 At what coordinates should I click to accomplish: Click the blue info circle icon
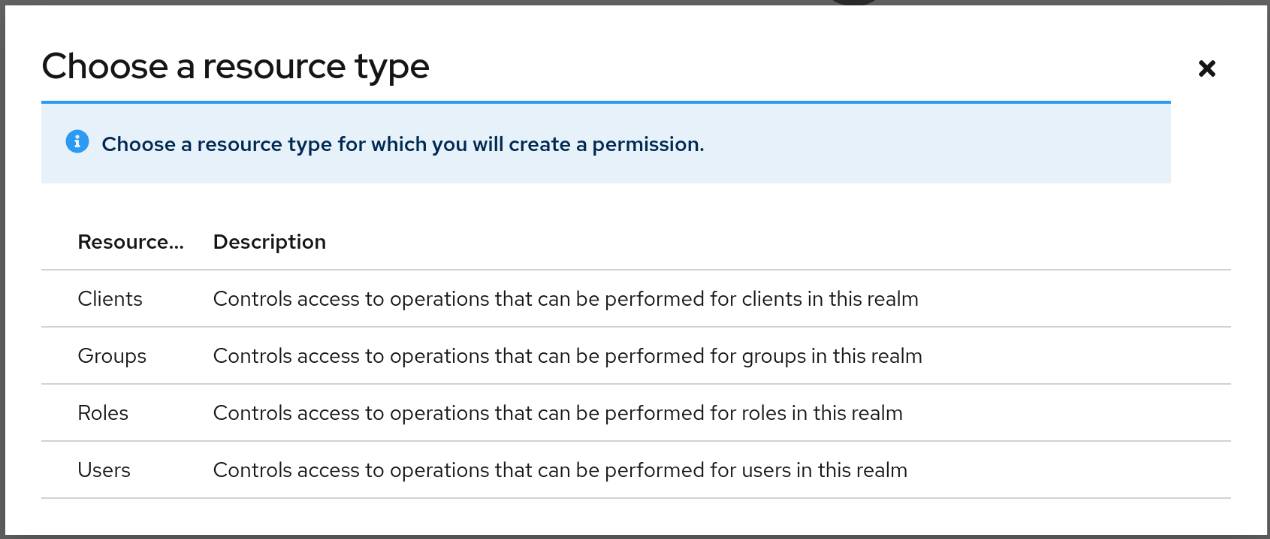77,142
